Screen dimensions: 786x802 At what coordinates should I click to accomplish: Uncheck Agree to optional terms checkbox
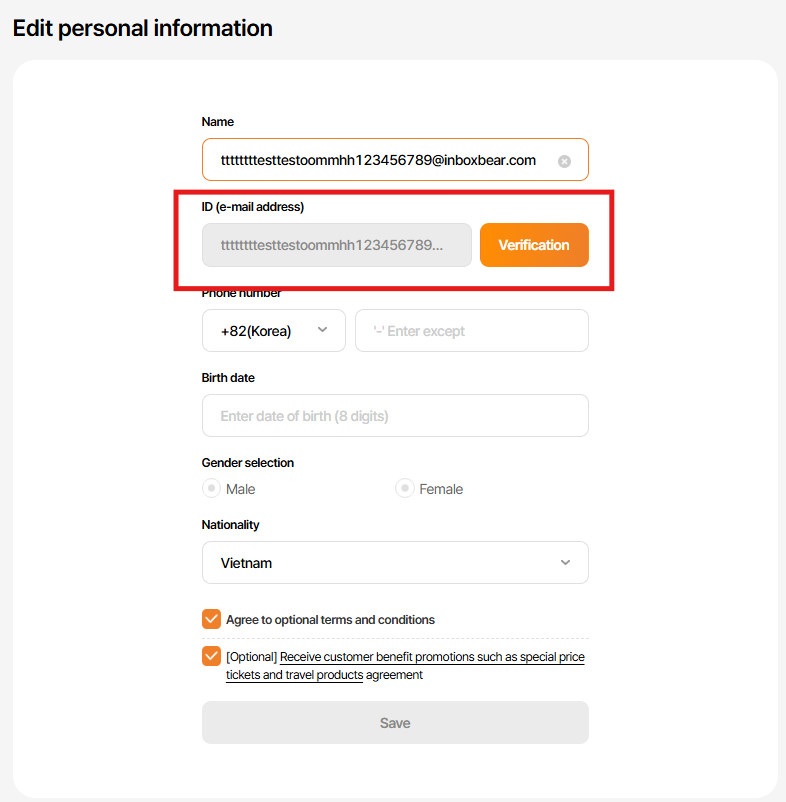[x=211, y=619]
